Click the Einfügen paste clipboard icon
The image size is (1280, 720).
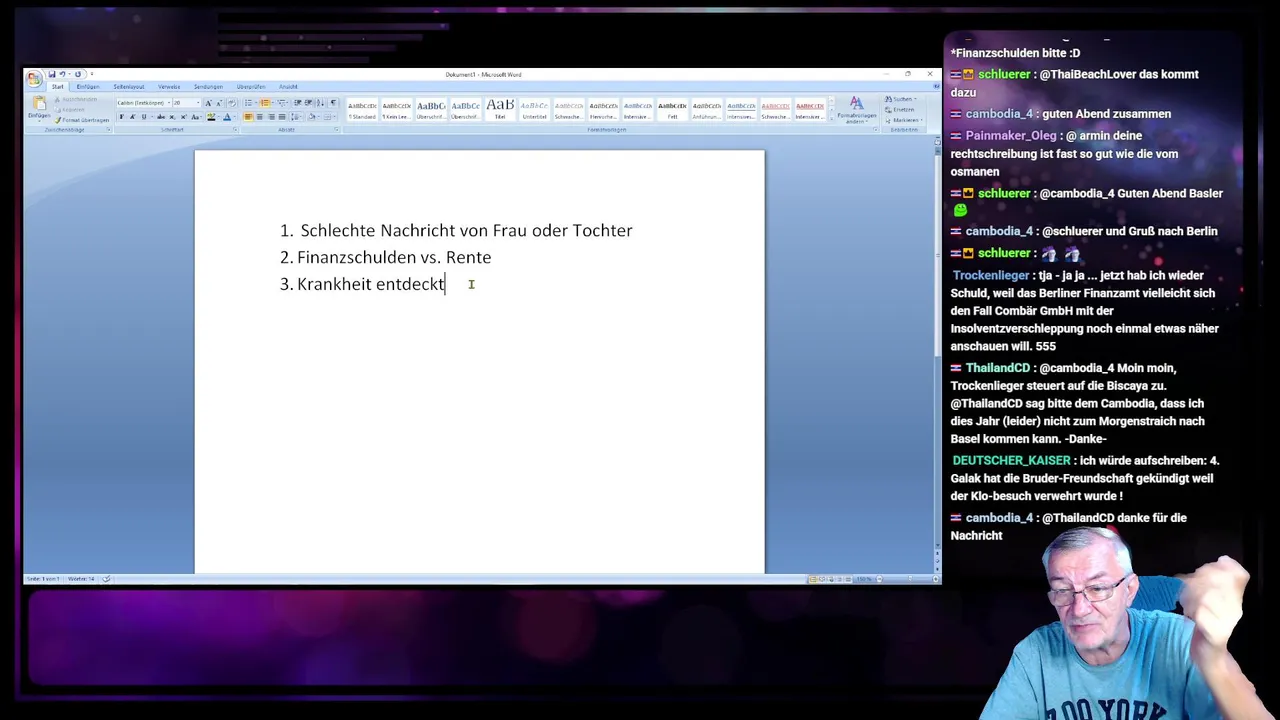[x=39, y=104]
